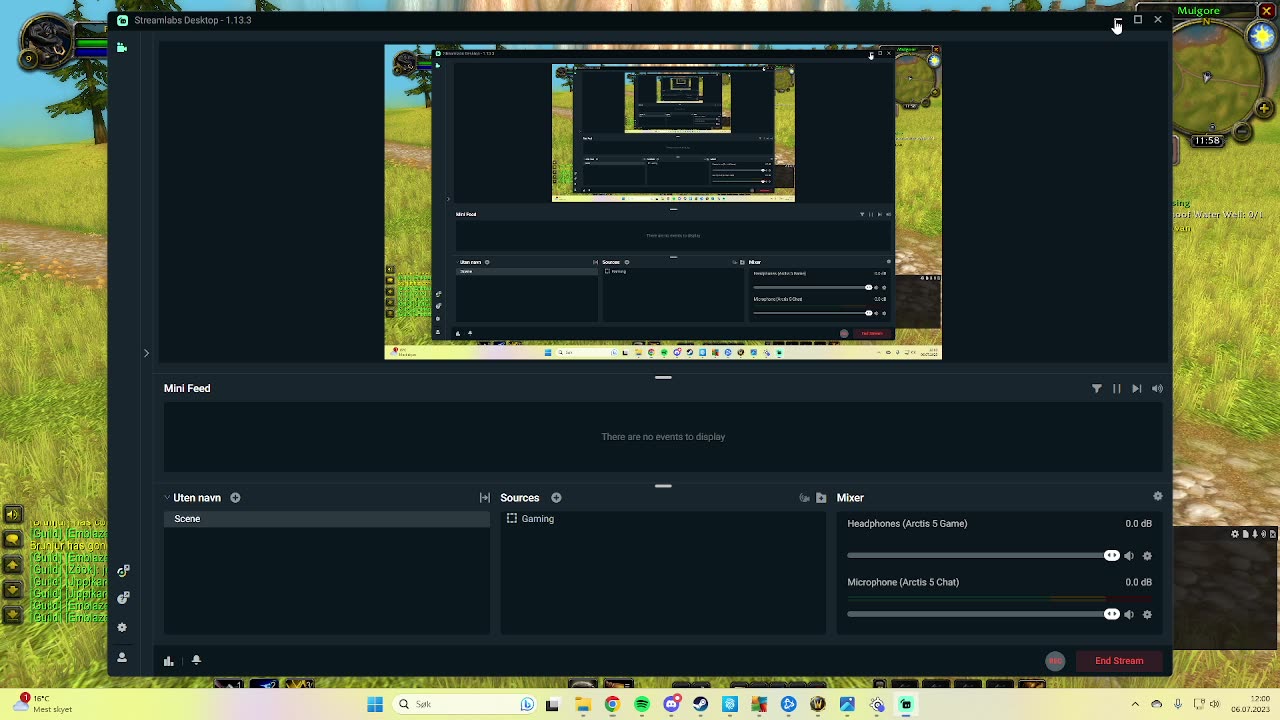Open the Uten navn scene collection dropdown
Image resolution: width=1280 pixels, height=720 pixels.
(x=193, y=497)
